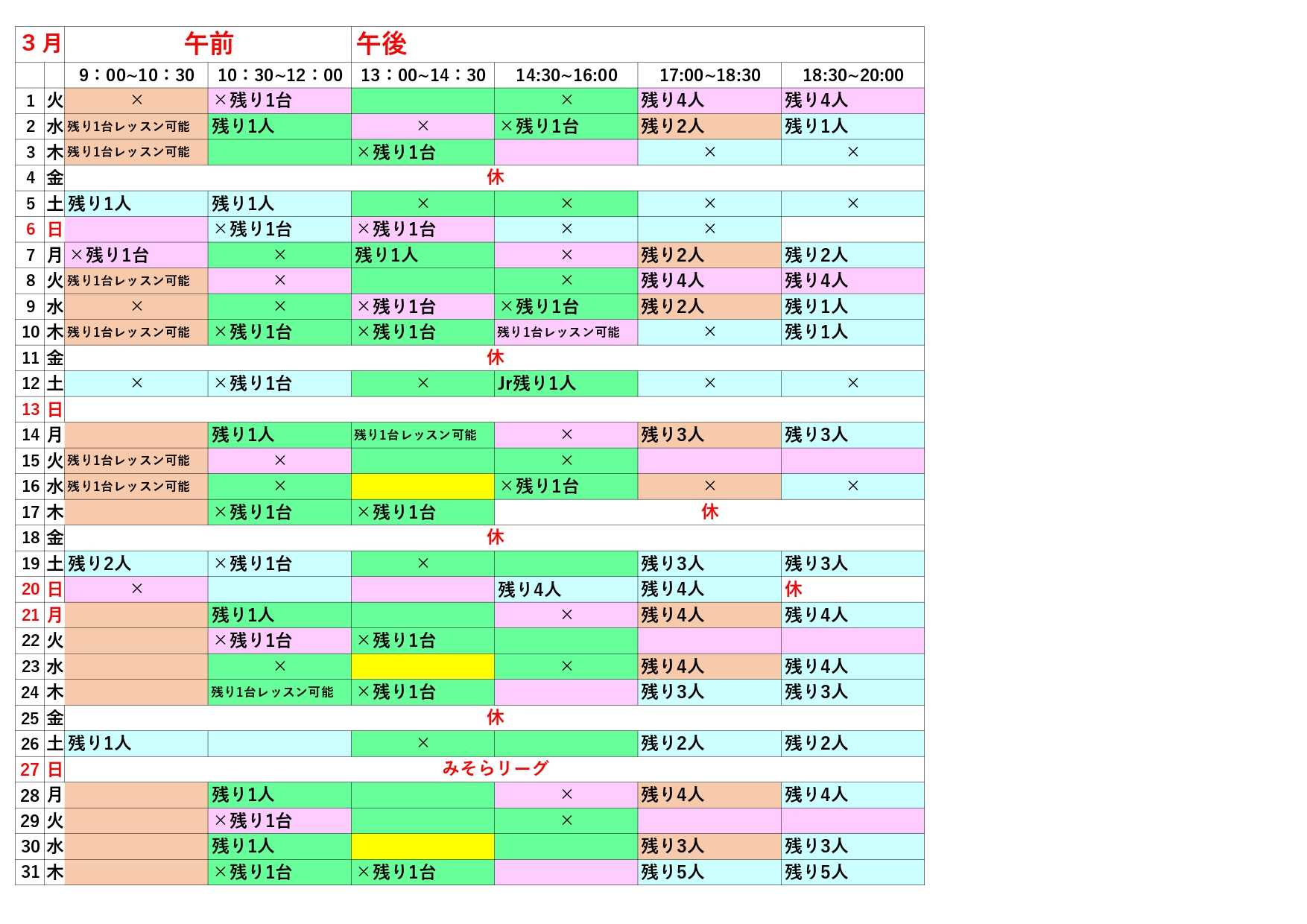Click "残り1人" in the 26th's 9:00~10:30 slot

coord(99,744)
